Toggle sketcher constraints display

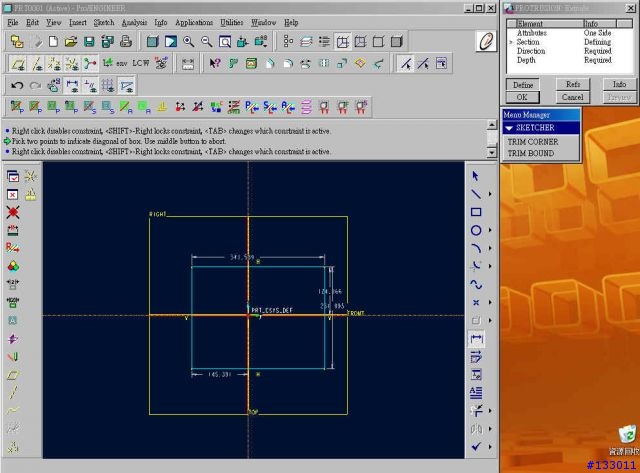[90, 85]
